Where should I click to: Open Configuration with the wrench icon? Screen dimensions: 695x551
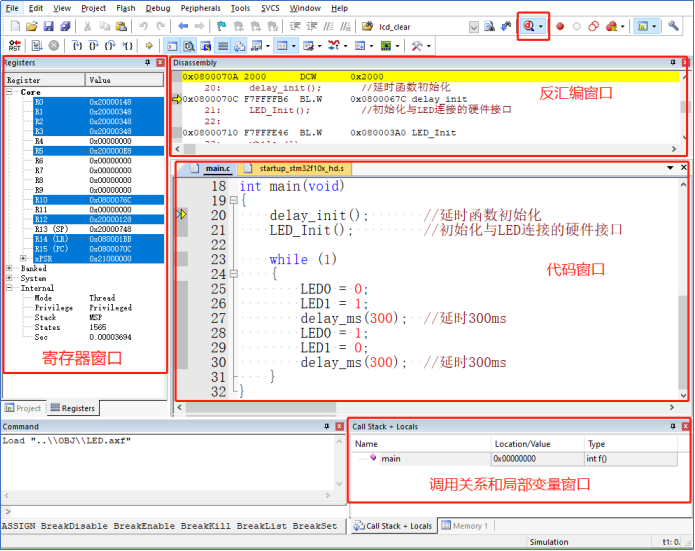coord(673,26)
